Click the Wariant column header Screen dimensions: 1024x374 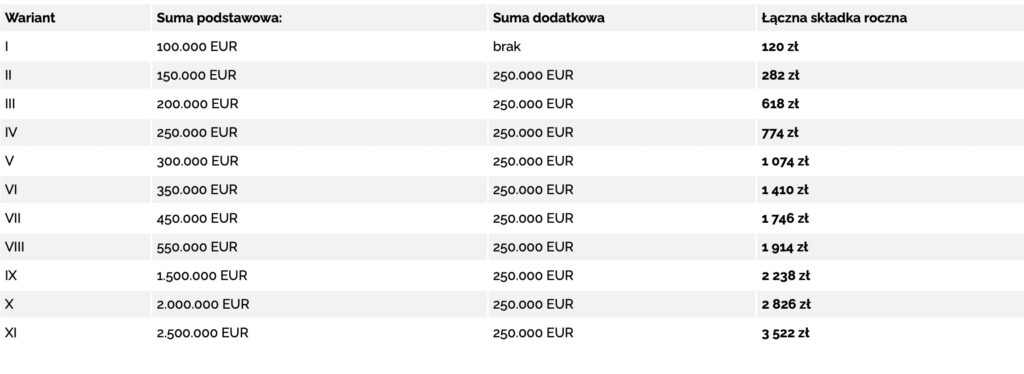[x=30, y=18]
